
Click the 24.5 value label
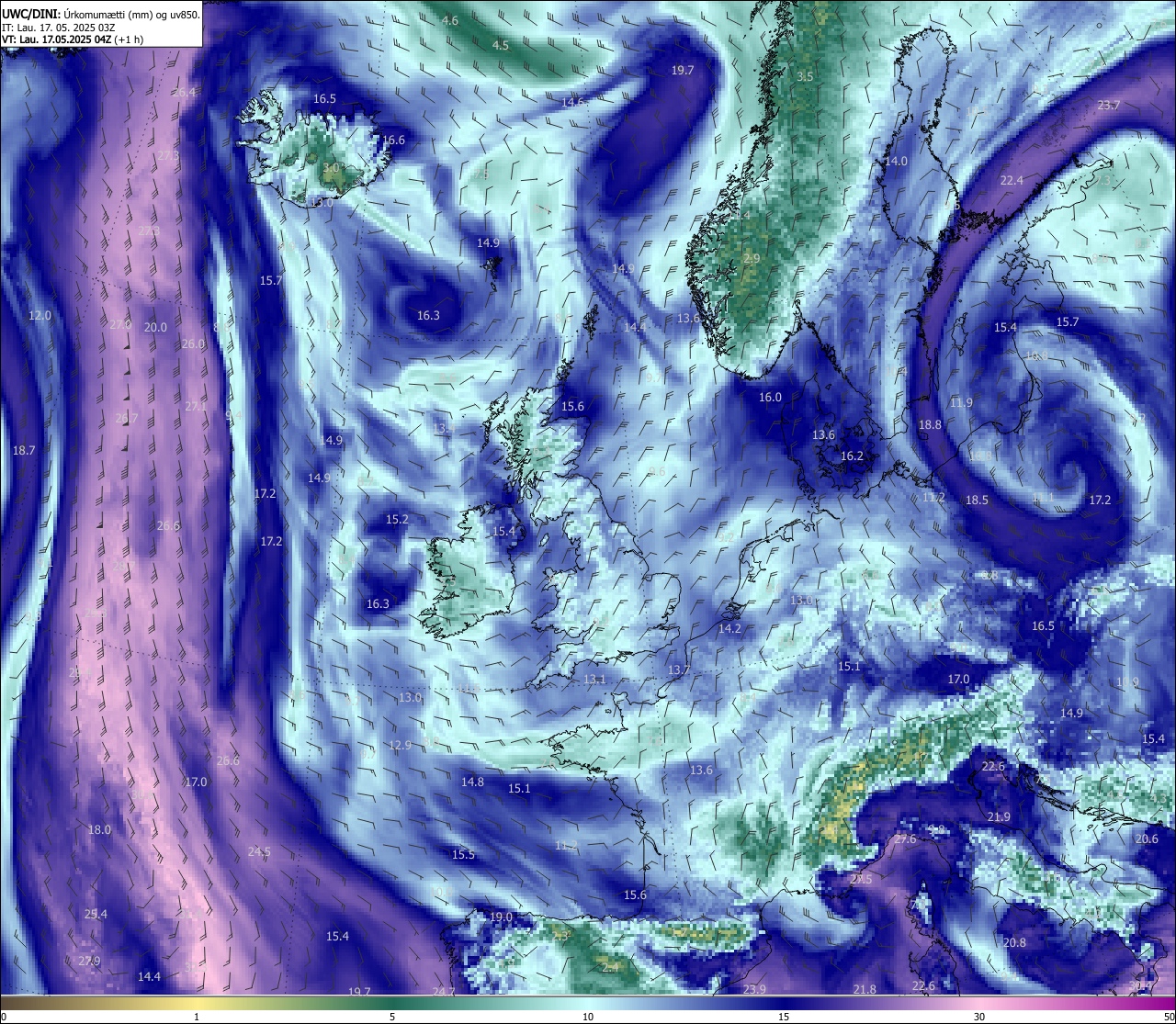click(x=259, y=851)
